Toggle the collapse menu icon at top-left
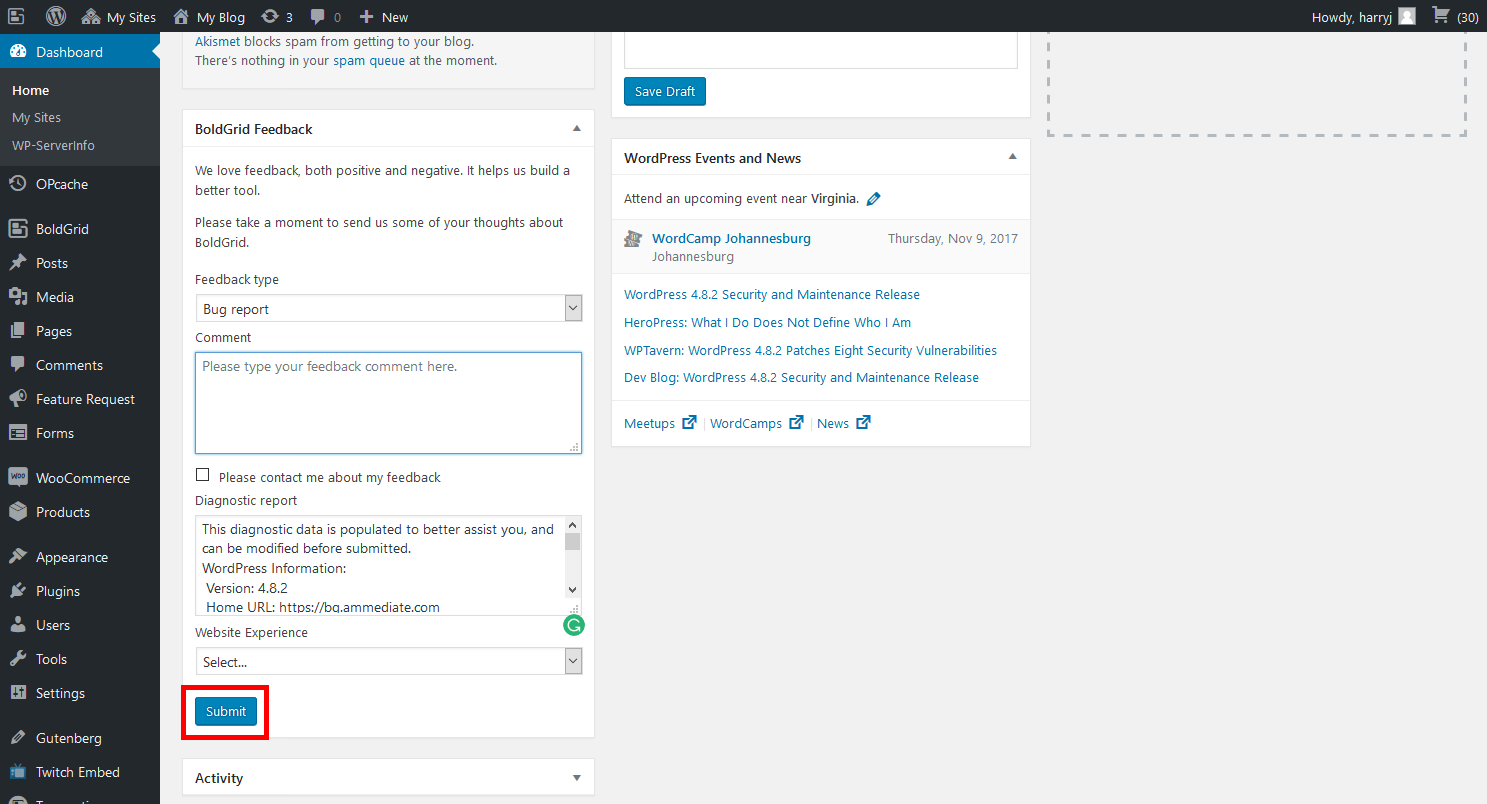This screenshot has height=804, width=1487. point(17,16)
